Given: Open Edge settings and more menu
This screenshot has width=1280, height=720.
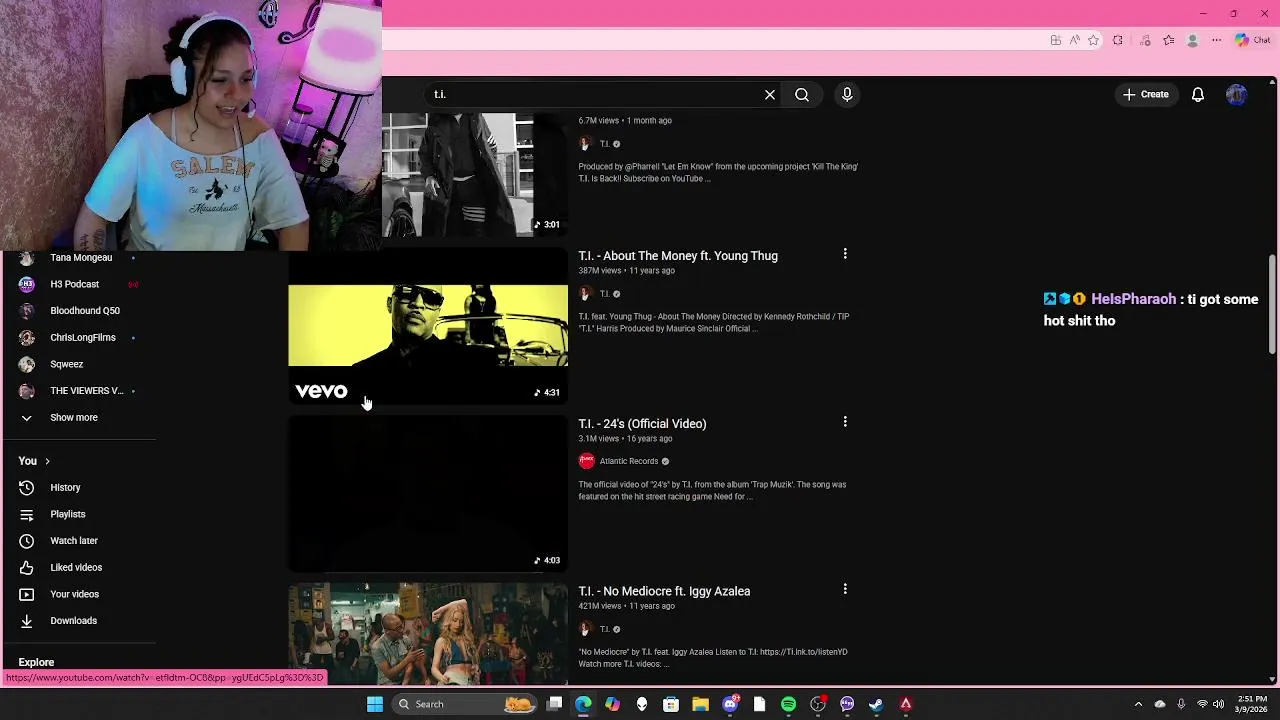Looking at the screenshot, I should (x=1216, y=40).
